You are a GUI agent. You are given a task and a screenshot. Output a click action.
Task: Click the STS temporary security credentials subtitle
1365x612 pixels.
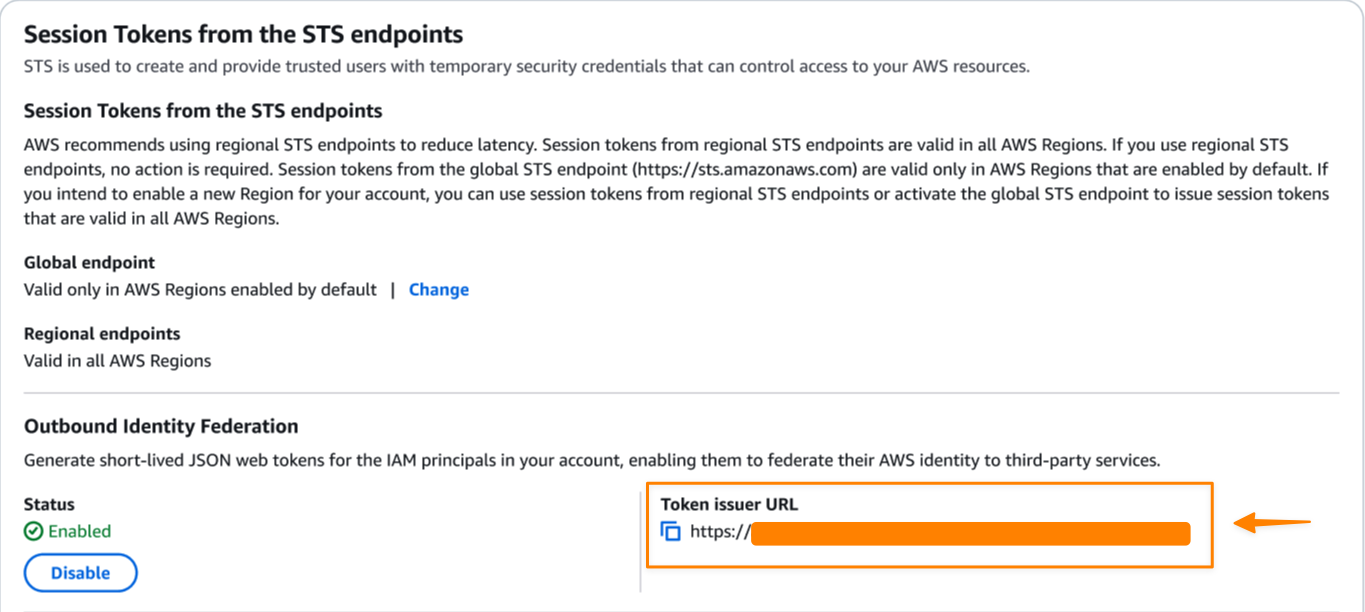click(x=526, y=67)
